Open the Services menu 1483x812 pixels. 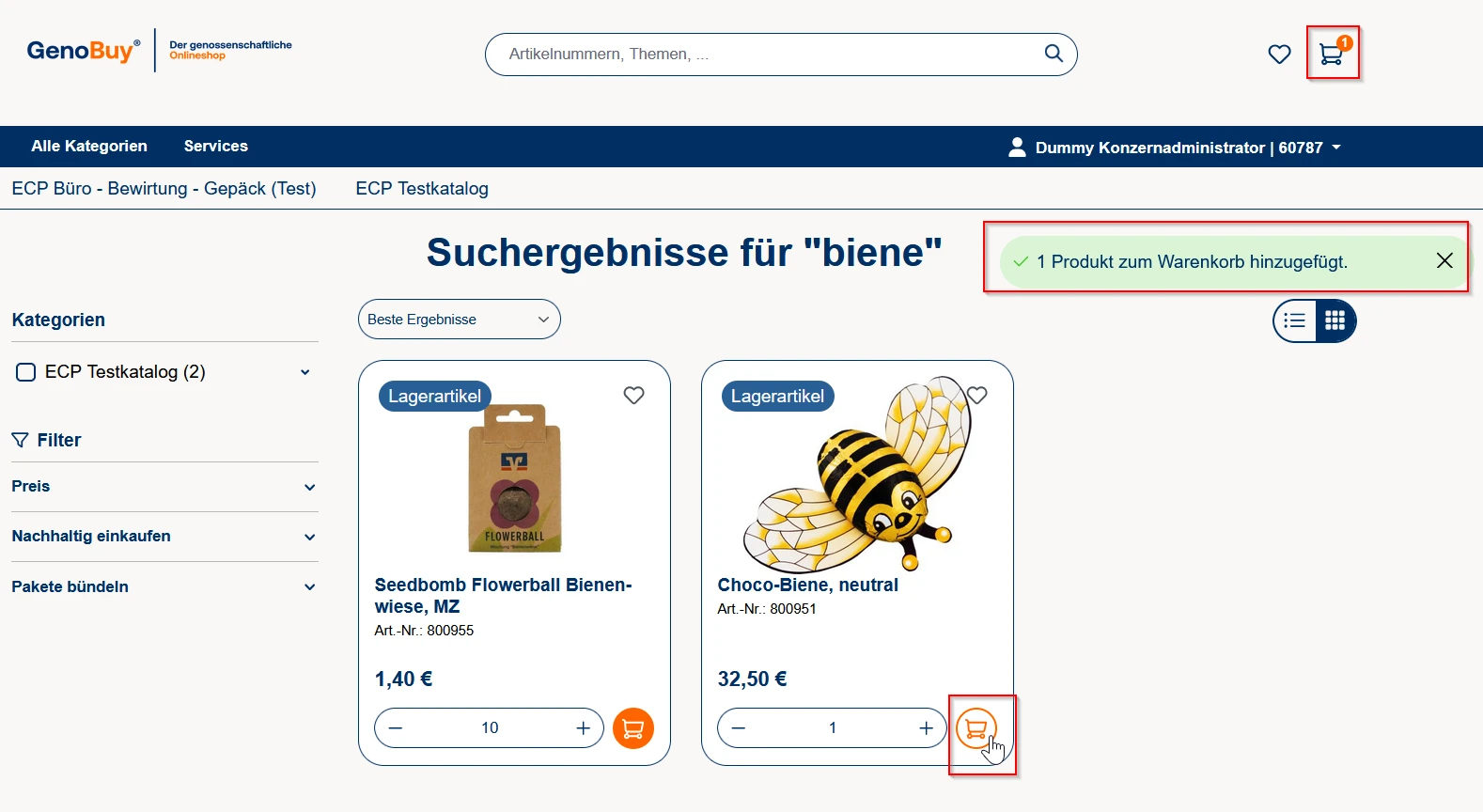tap(216, 147)
